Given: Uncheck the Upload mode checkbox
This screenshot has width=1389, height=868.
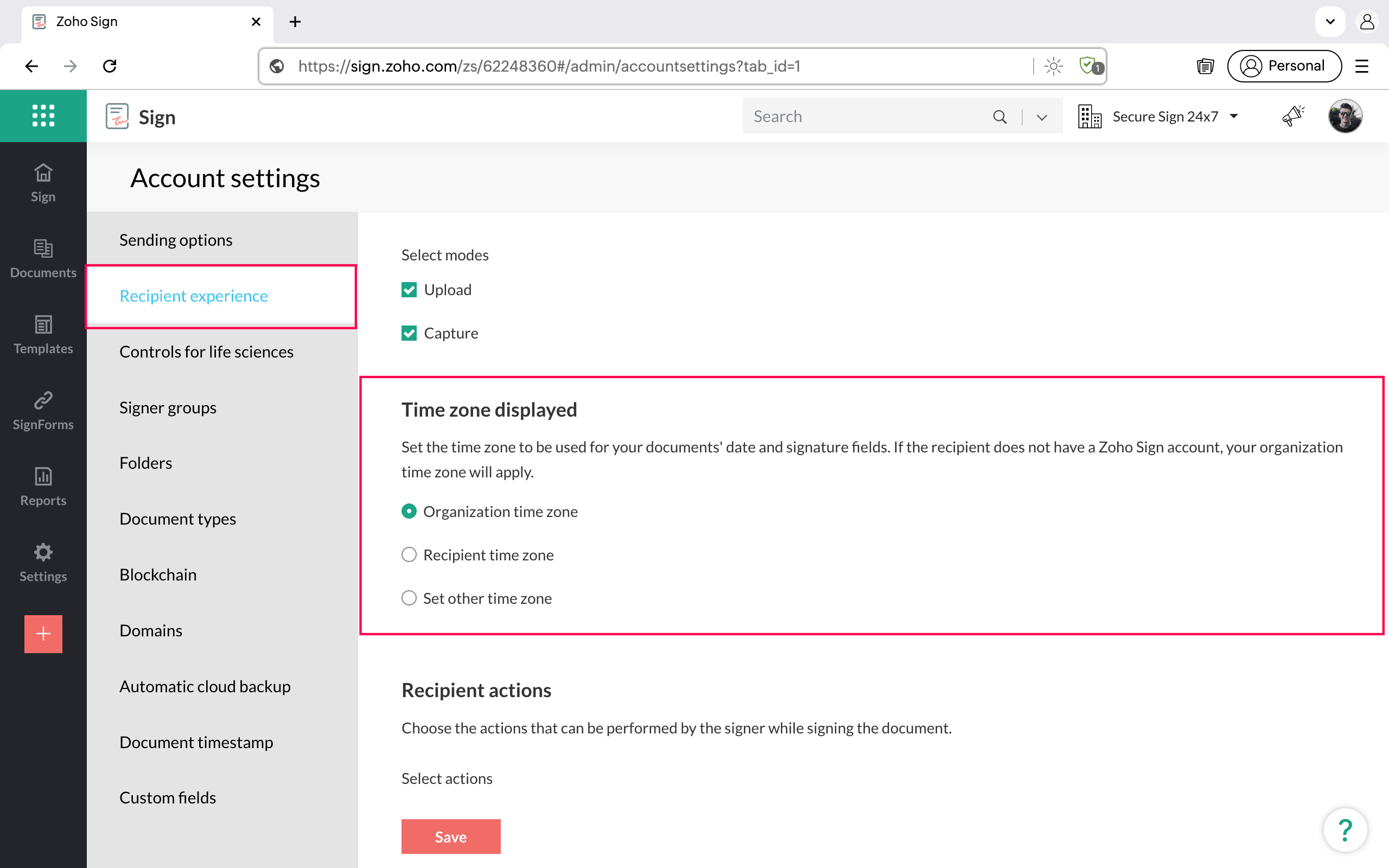Looking at the screenshot, I should pos(409,290).
